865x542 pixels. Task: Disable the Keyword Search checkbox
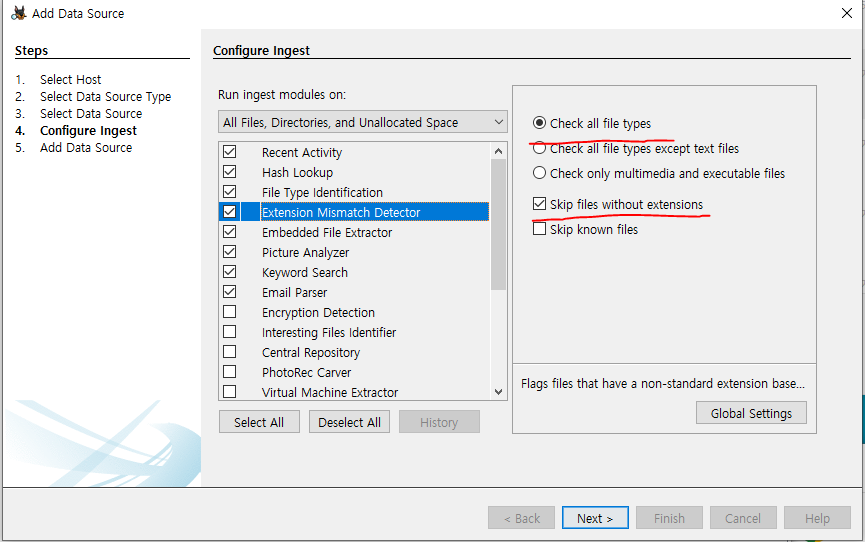pyautogui.click(x=229, y=272)
